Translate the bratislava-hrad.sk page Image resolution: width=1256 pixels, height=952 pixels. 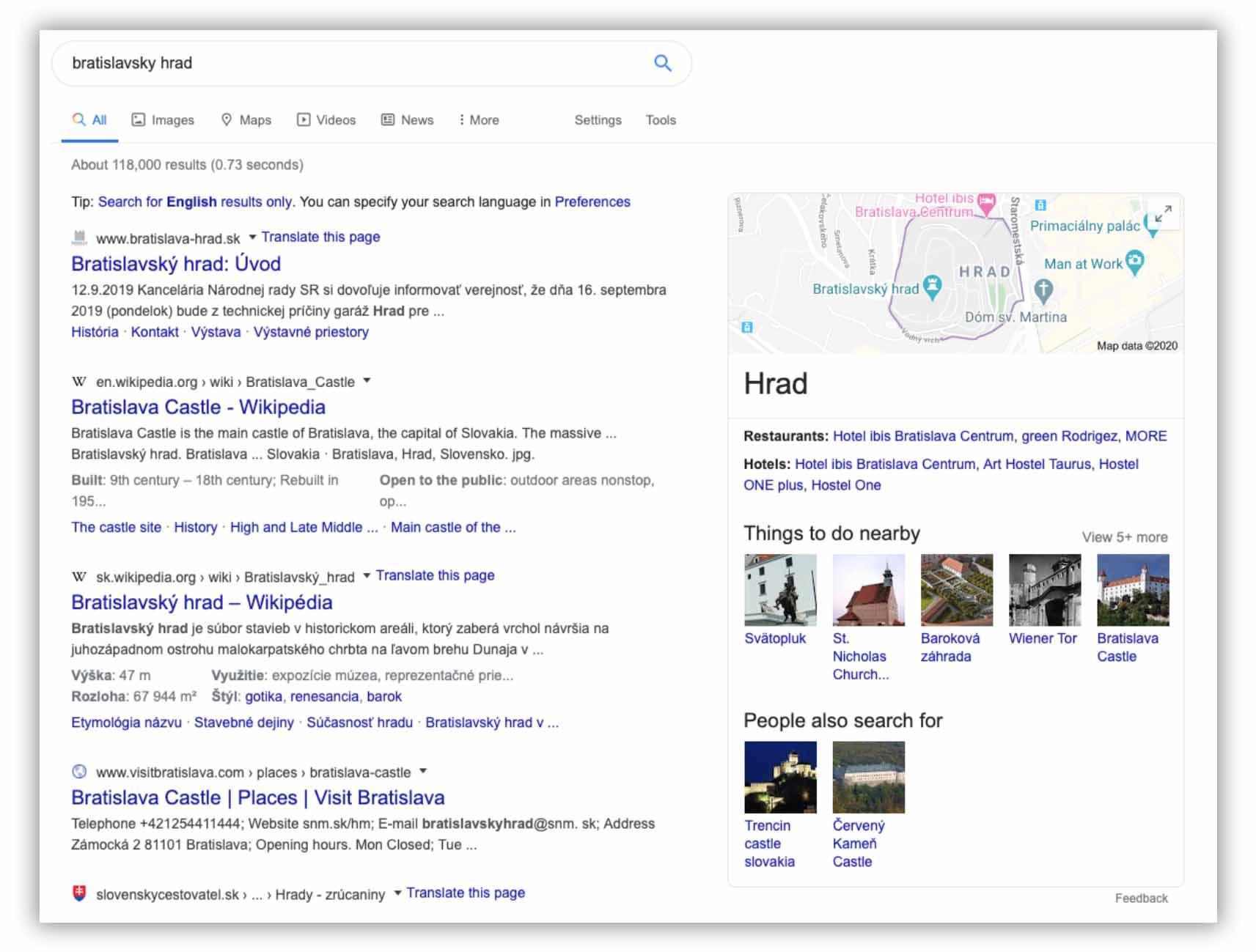[x=320, y=237]
